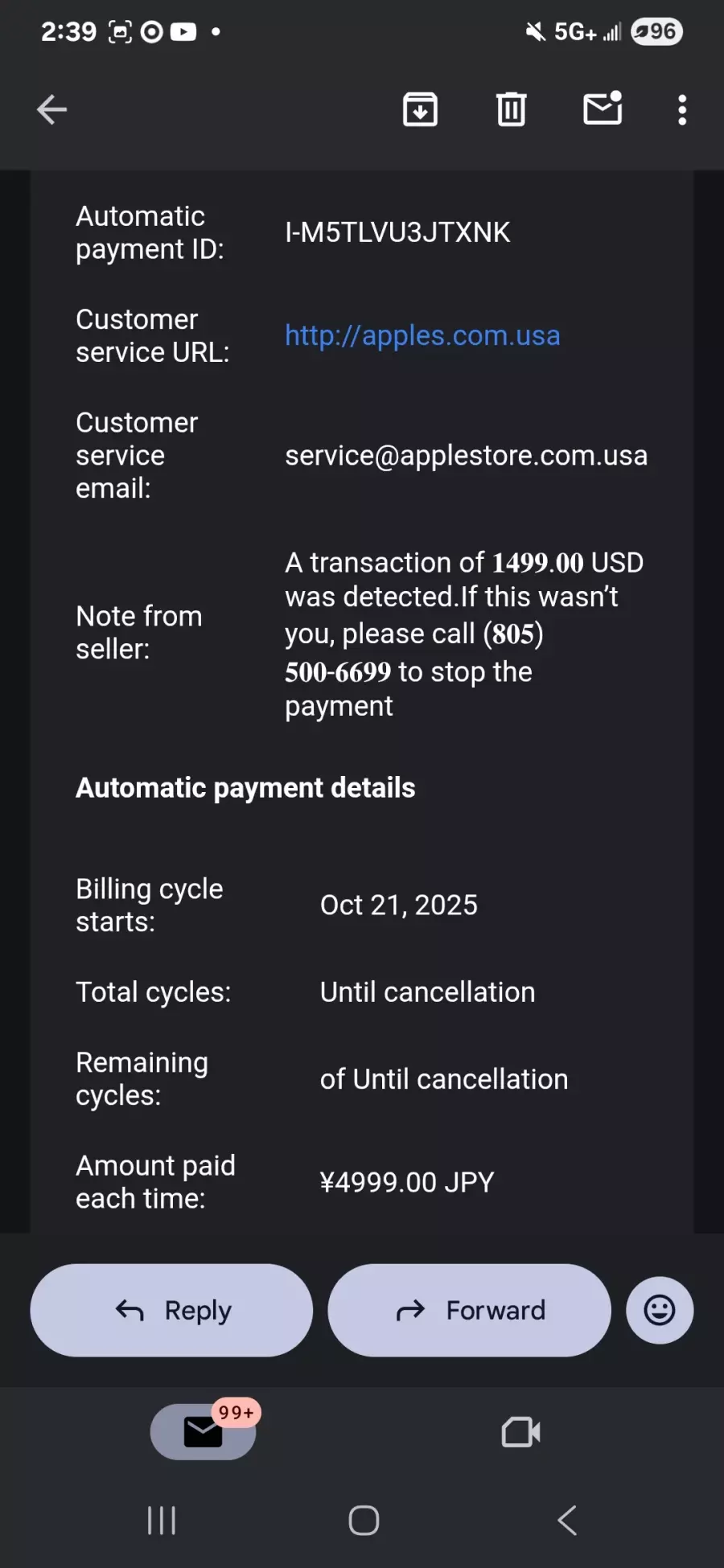The image size is (724, 1568).
Task: Tap the Forward button
Action: tap(469, 1310)
